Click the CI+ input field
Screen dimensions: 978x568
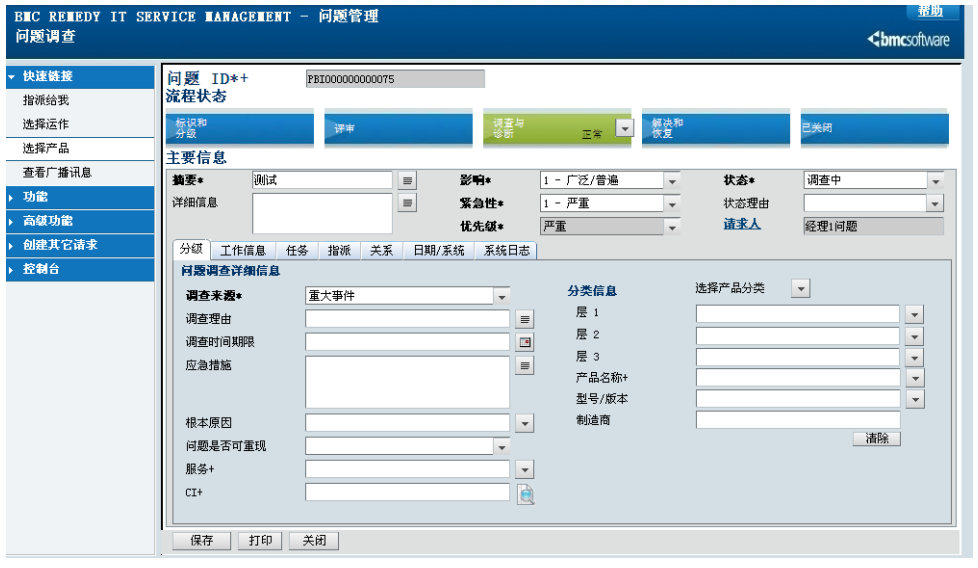pyautogui.click(x=407, y=493)
